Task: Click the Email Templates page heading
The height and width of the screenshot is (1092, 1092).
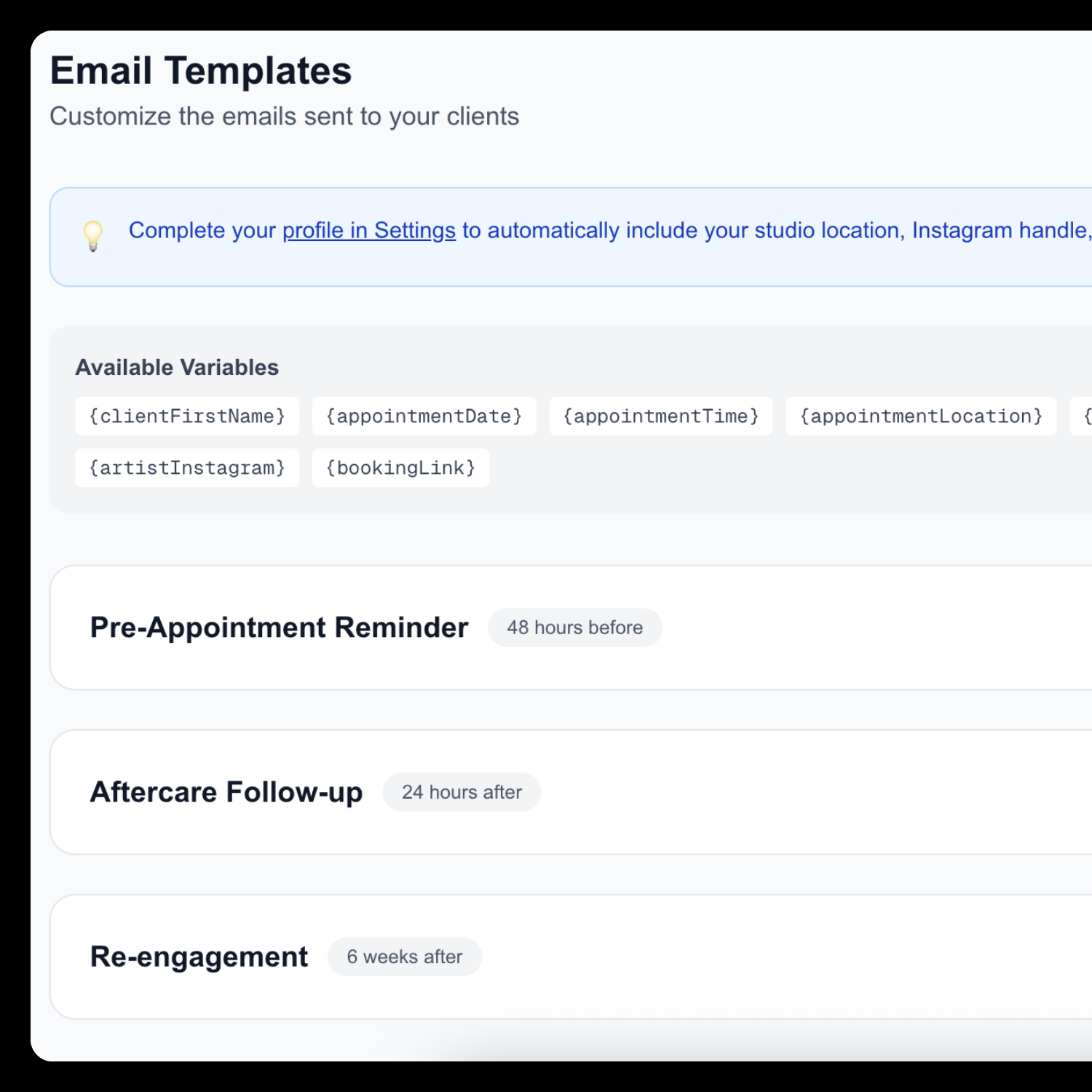Action: tap(201, 70)
